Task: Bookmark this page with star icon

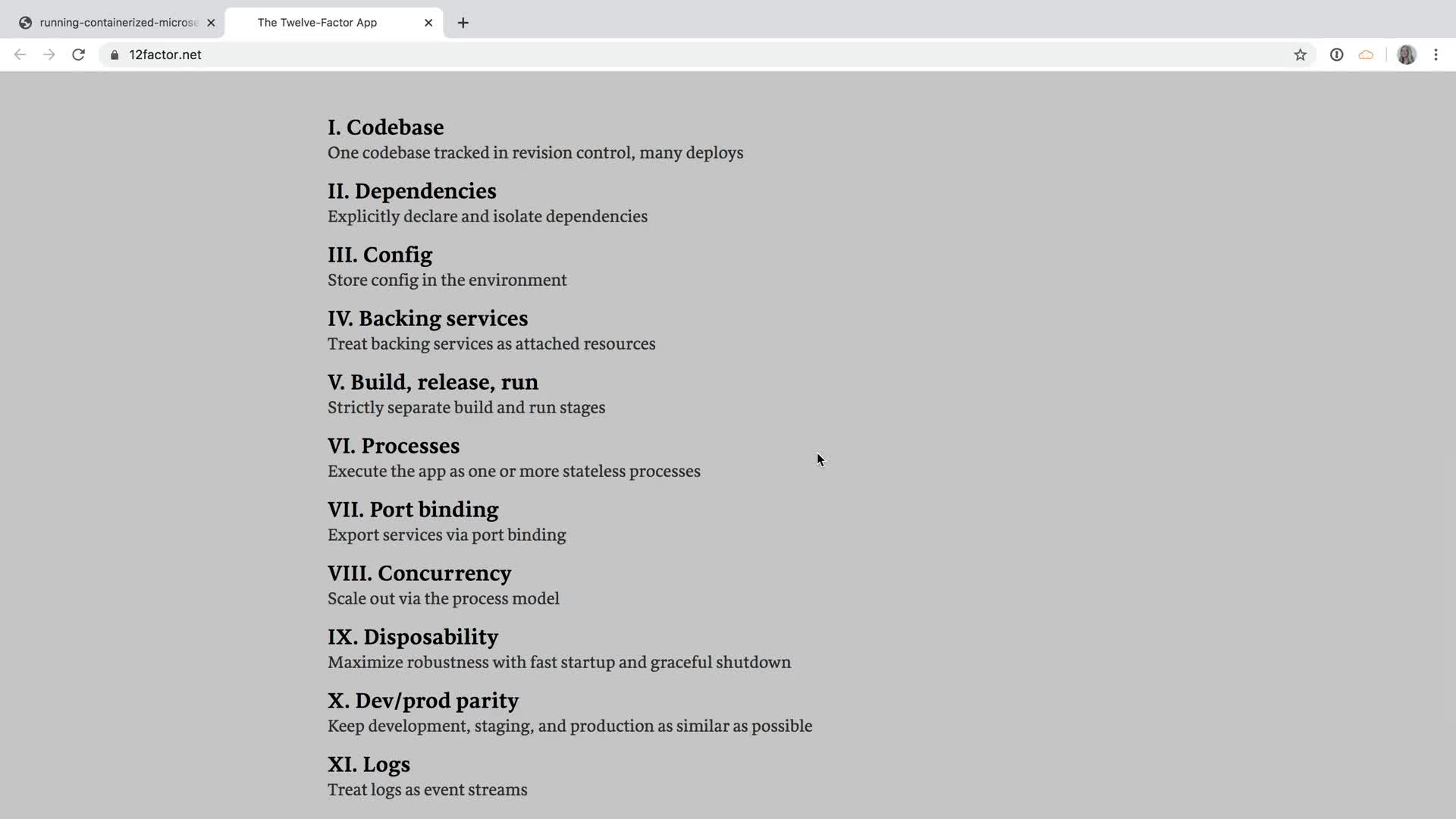Action: coord(1300,55)
